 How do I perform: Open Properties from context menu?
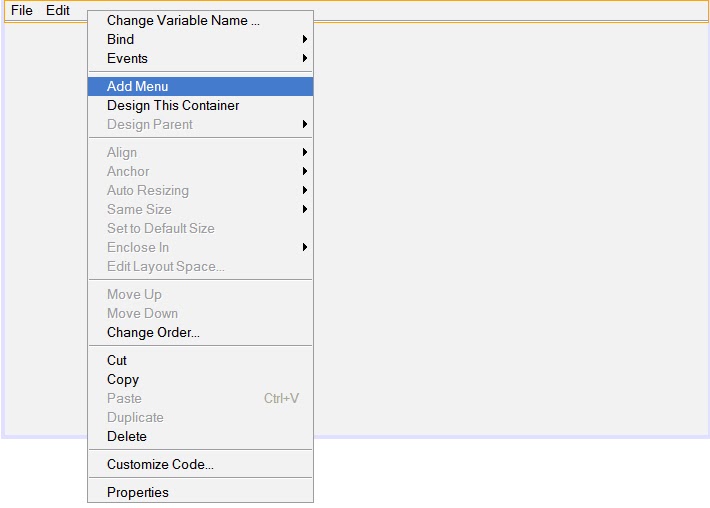coord(138,492)
